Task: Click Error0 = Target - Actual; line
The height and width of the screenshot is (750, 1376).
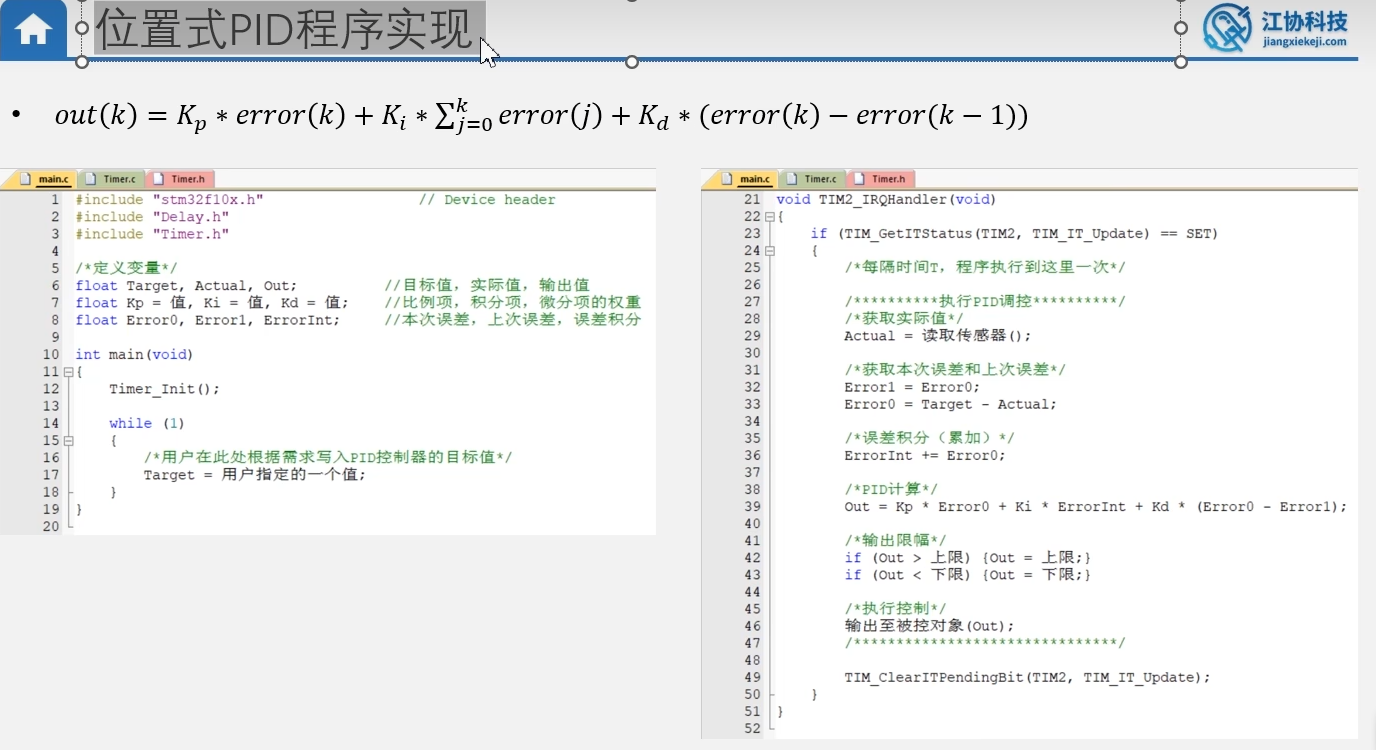Action: point(950,405)
